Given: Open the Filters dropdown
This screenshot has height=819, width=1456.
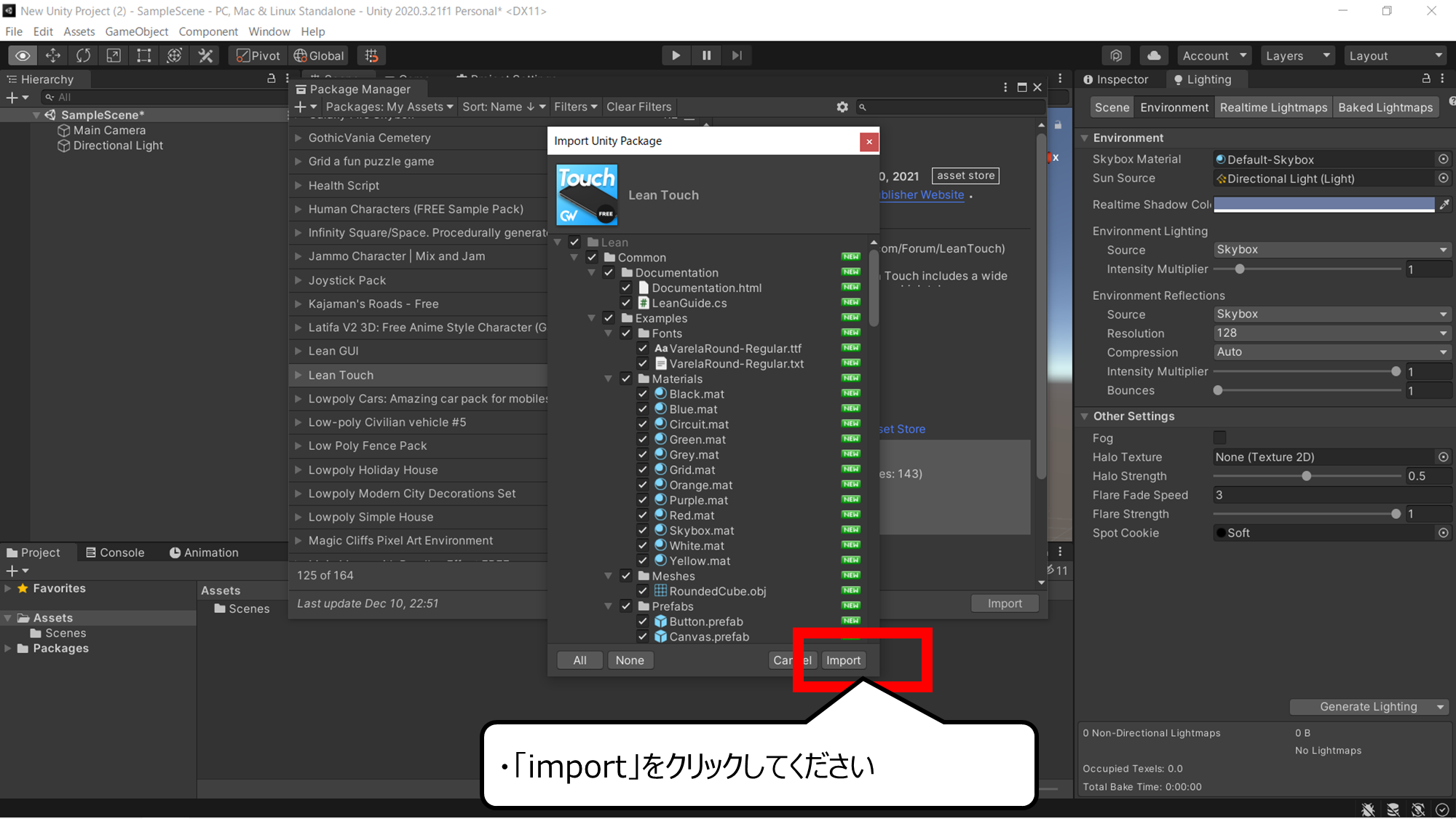Looking at the screenshot, I should 575,107.
